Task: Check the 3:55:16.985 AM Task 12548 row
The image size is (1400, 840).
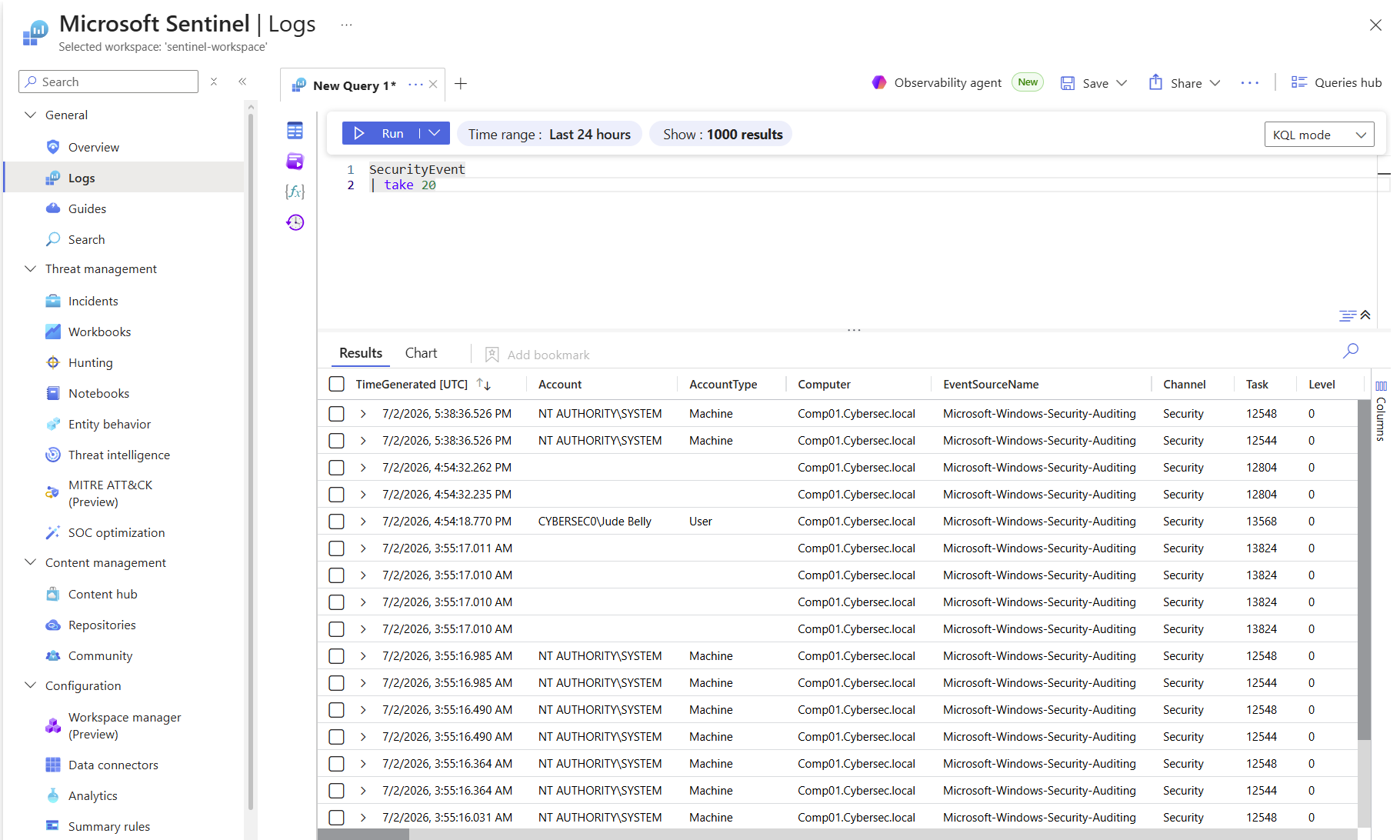Action: pos(337,656)
